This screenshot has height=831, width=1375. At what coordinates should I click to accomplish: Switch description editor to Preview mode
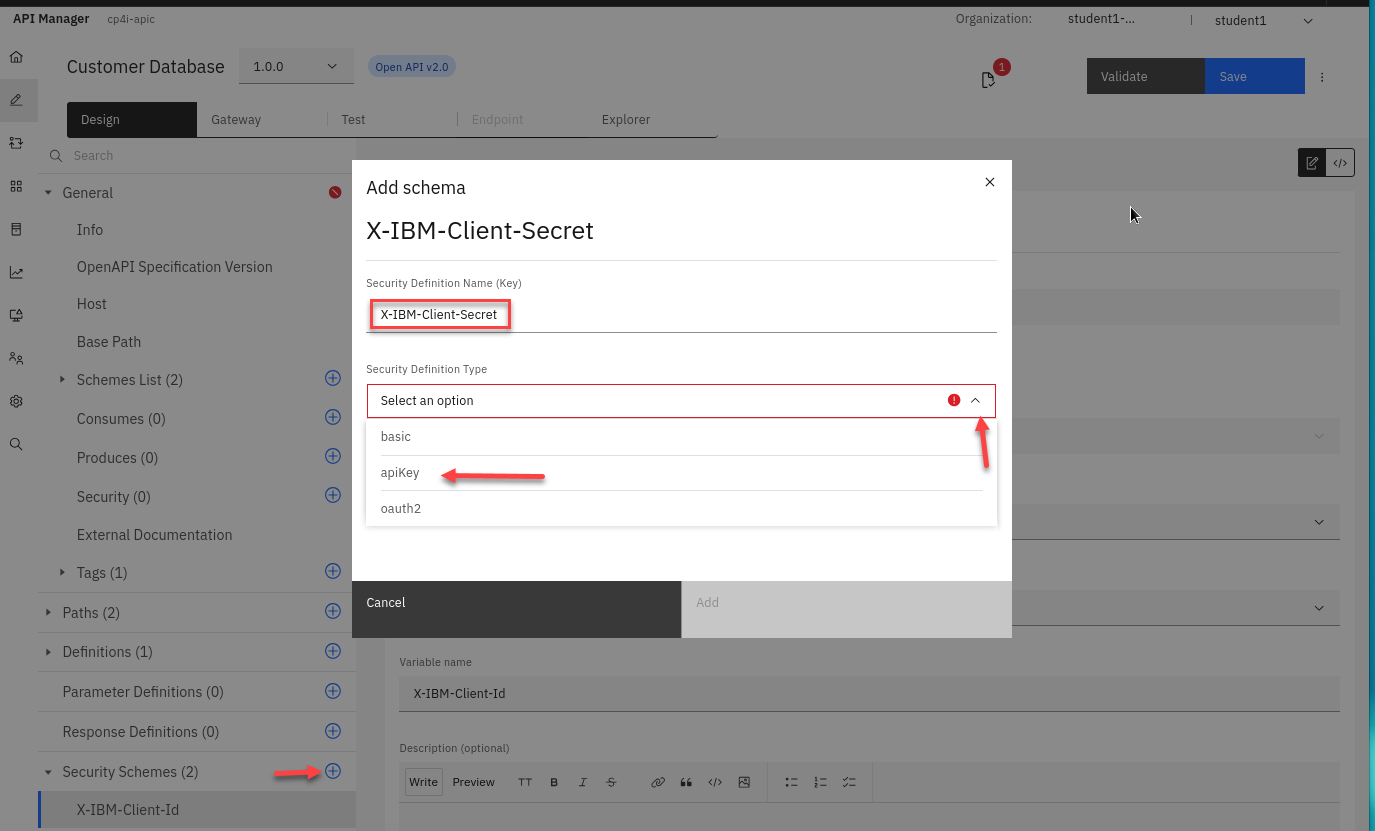click(x=473, y=782)
